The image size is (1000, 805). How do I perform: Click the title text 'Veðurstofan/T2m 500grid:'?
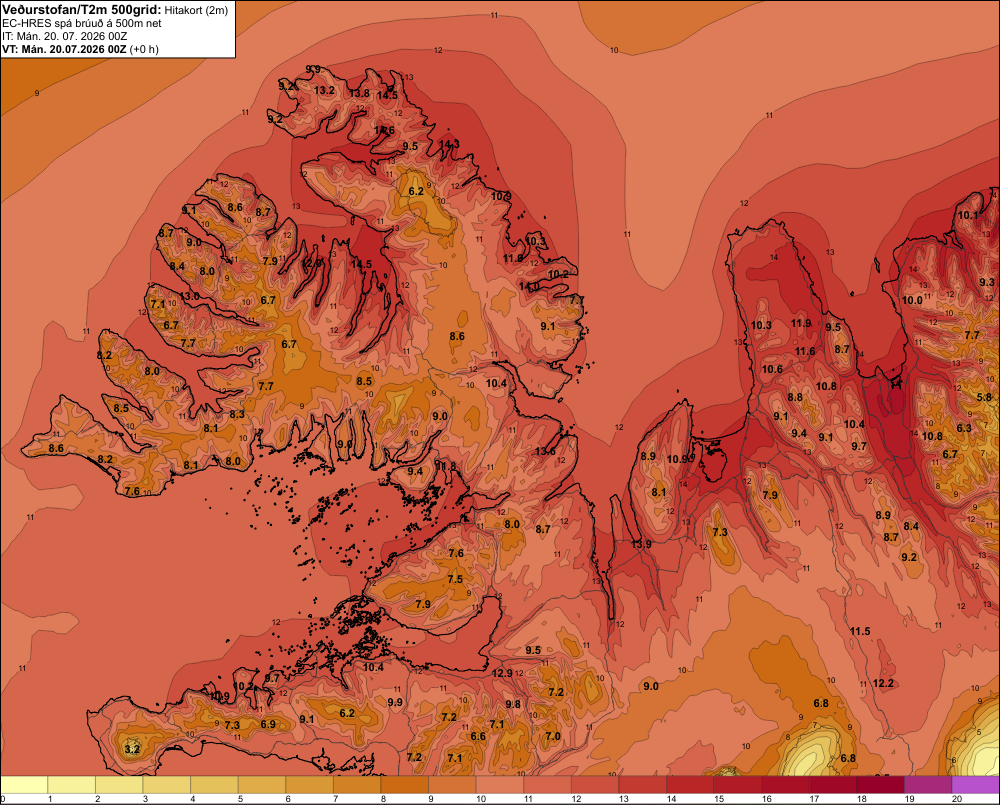tap(82, 10)
